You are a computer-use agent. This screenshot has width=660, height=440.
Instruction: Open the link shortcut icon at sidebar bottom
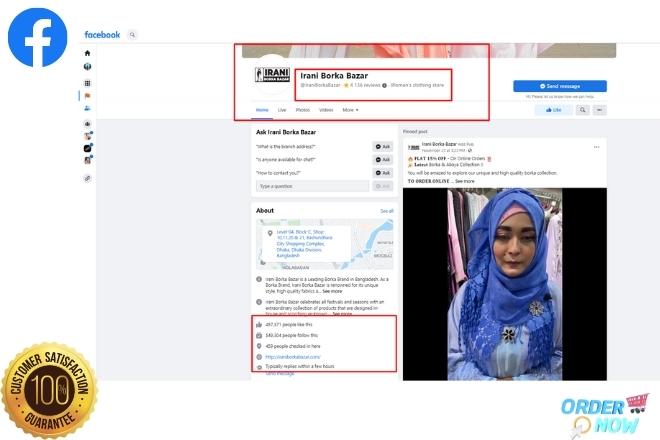pyautogui.click(x=88, y=179)
